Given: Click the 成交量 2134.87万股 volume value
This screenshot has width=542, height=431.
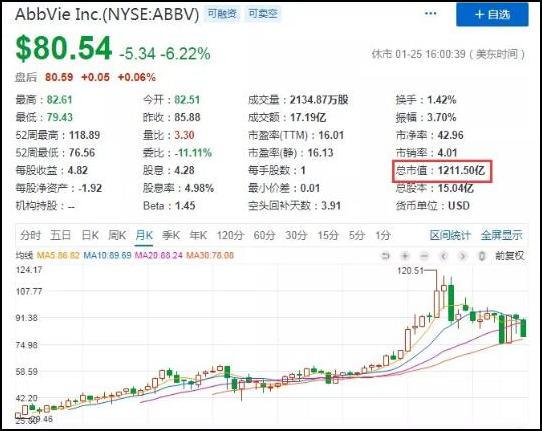Looking at the screenshot, I should (319, 100).
